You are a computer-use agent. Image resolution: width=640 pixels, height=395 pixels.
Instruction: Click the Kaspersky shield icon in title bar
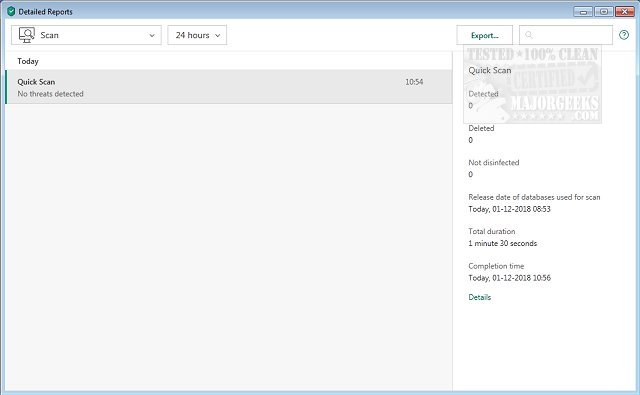click(11, 11)
